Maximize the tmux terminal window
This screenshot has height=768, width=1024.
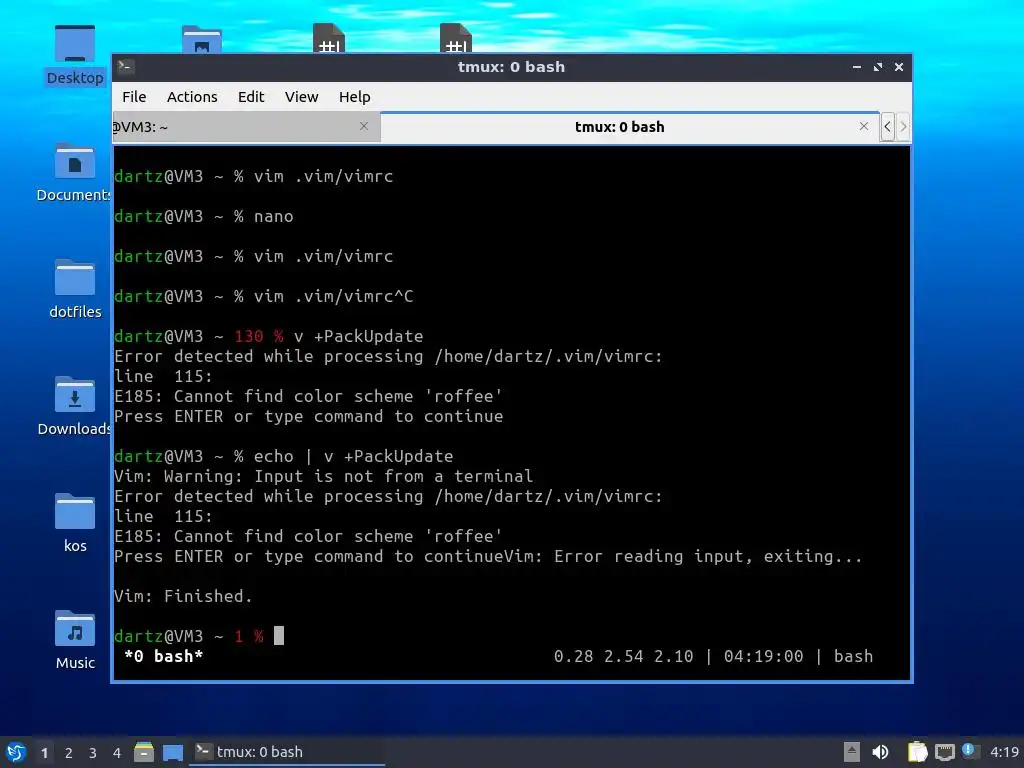[x=878, y=67]
